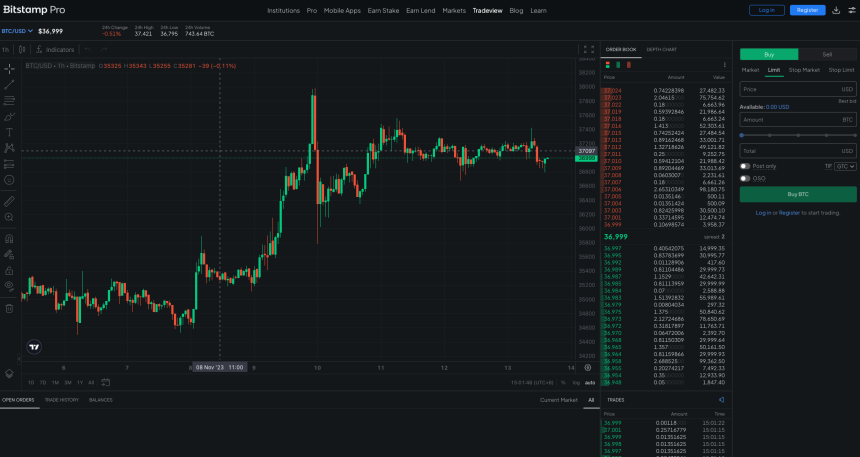Open the Indicators menu

[x=56, y=49]
